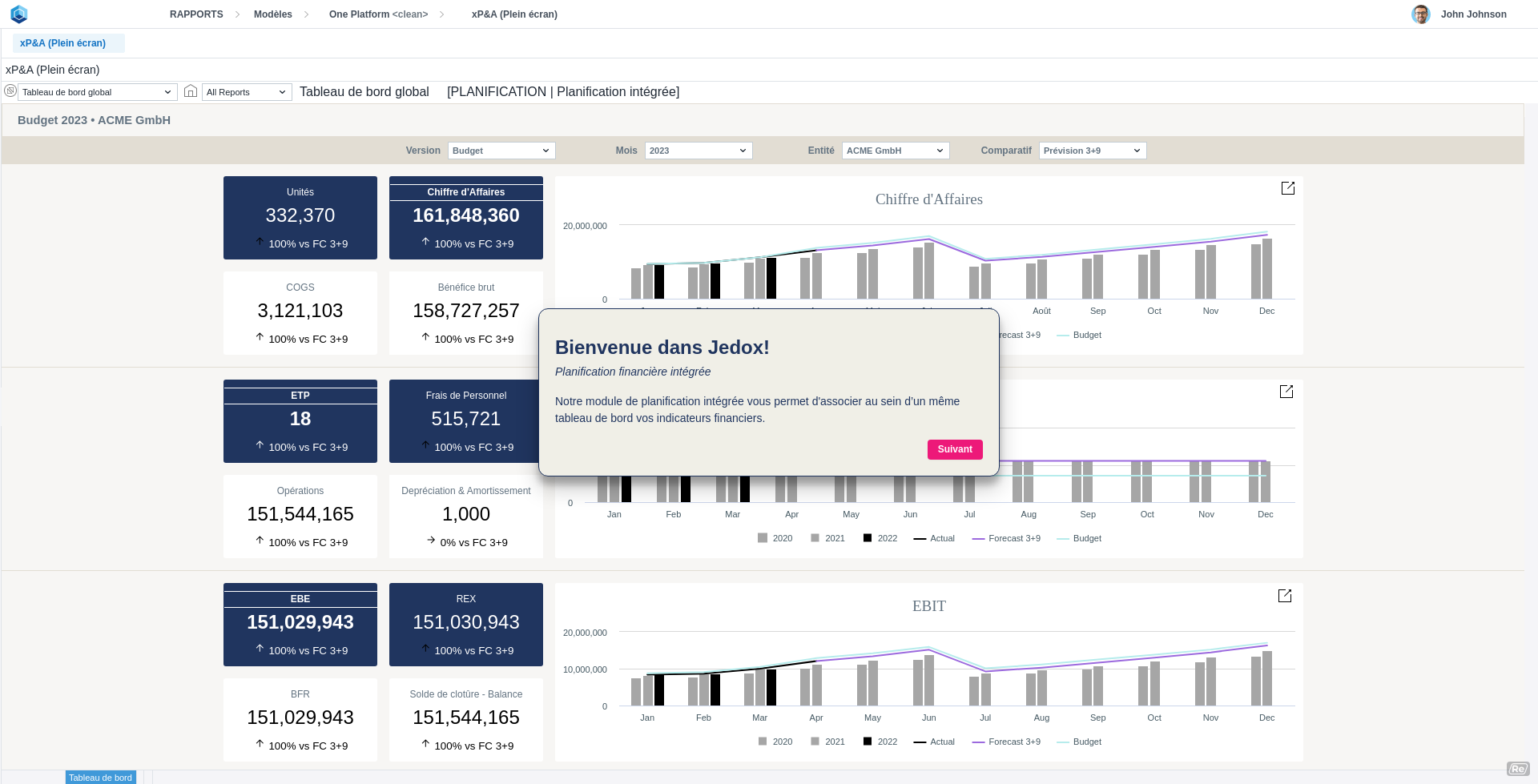Screen dimensions: 1538x784
Task: Open the Tableau de bord global selector
Action: [97, 92]
